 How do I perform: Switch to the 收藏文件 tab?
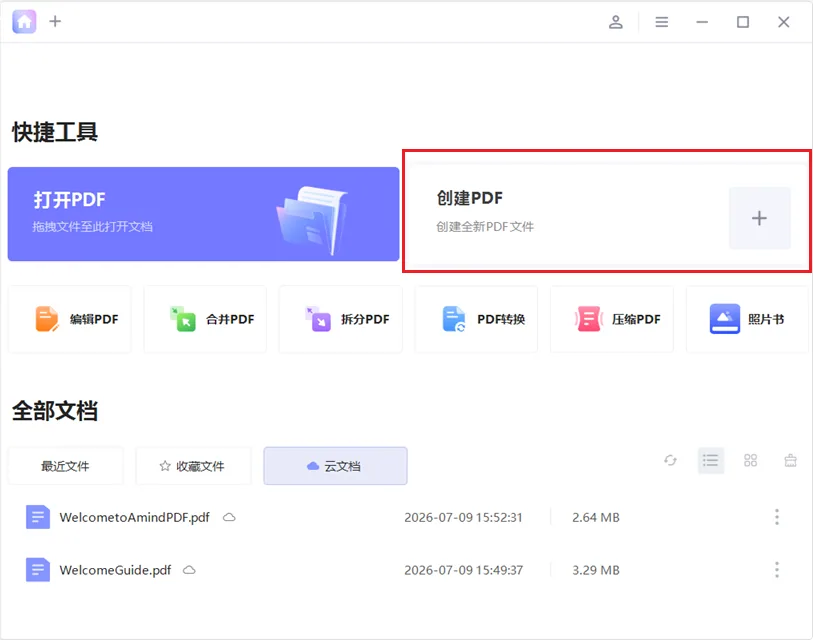coord(193,466)
